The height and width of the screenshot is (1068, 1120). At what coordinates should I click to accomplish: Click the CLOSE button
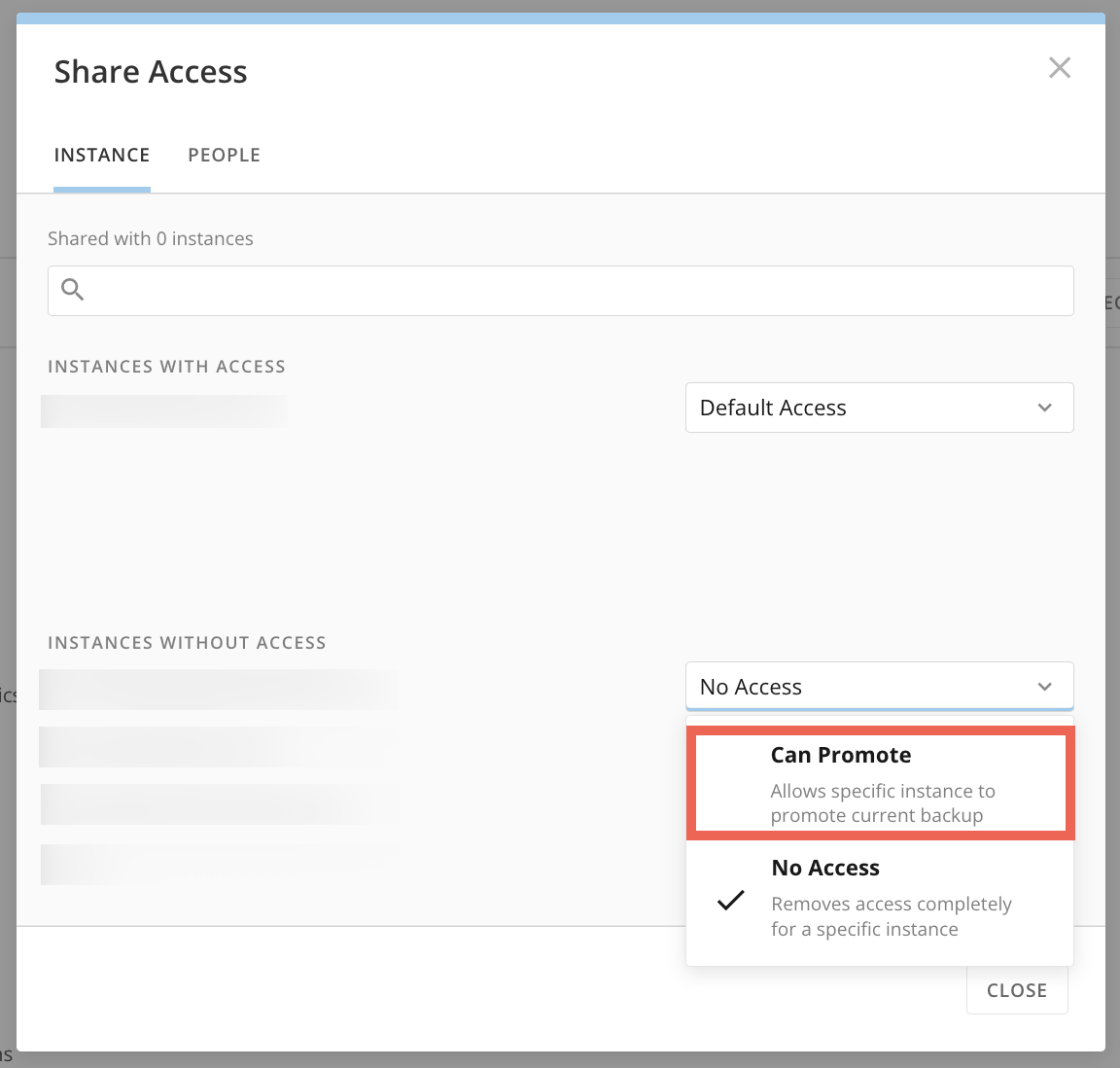(x=1017, y=989)
